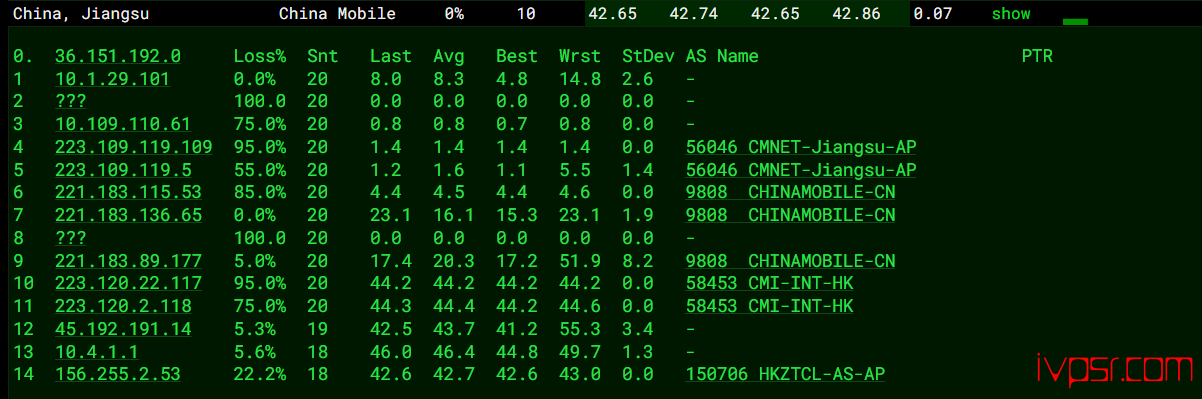Open hop 0 IP 36.151.192.0
Image resolution: width=1202 pixels, height=399 pixels.
point(118,56)
